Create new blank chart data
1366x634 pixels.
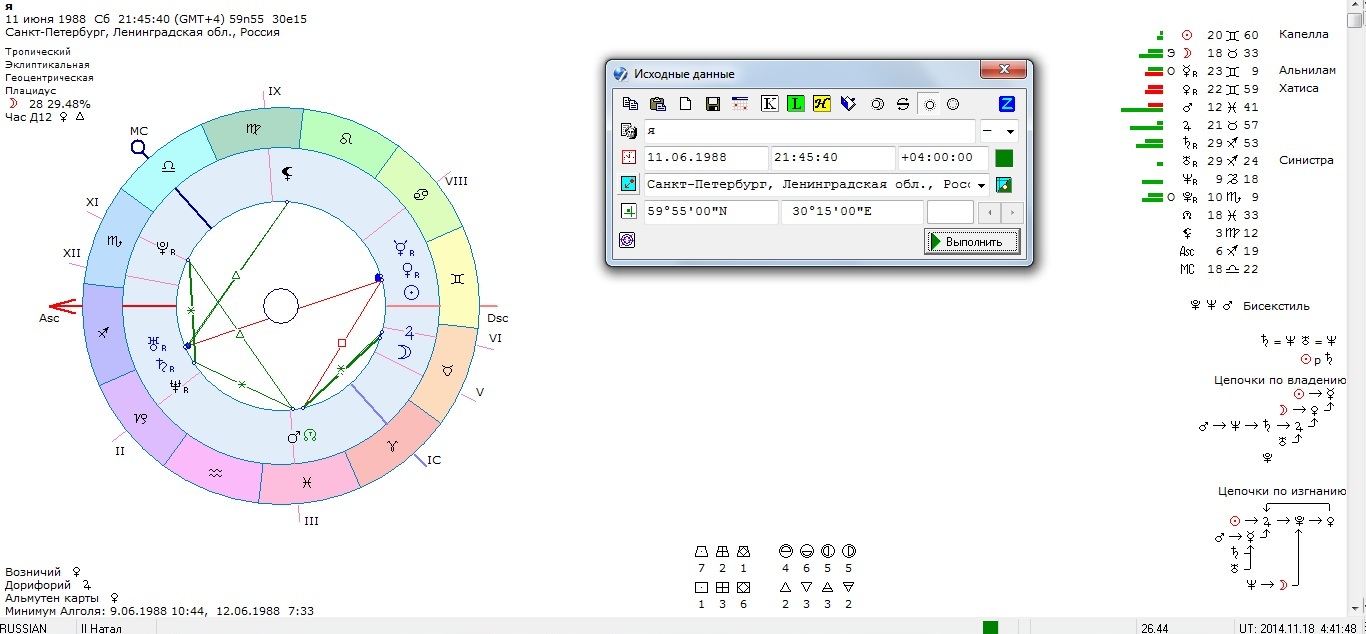click(x=685, y=104)
